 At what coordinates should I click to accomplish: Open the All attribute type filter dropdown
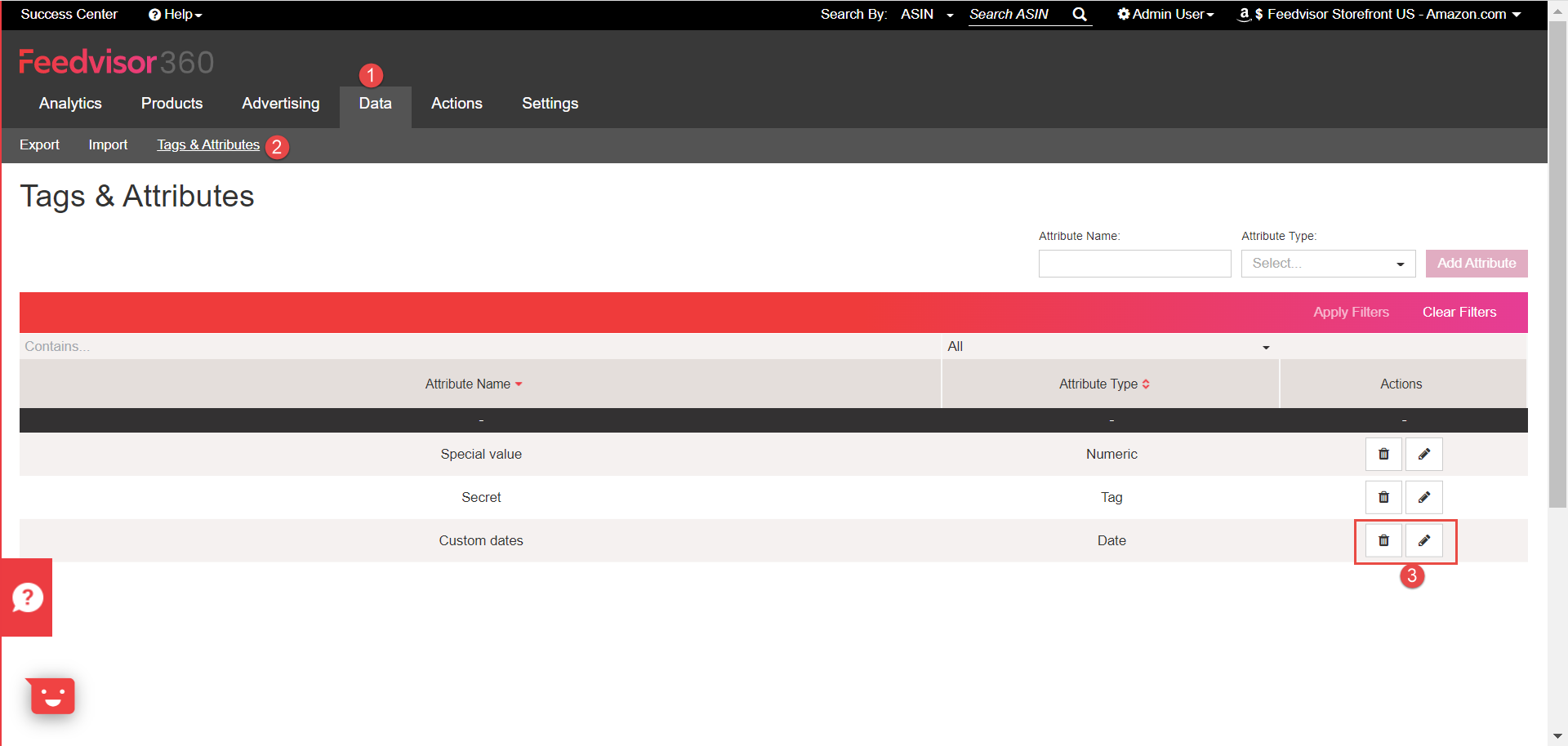coord(1110,347)
